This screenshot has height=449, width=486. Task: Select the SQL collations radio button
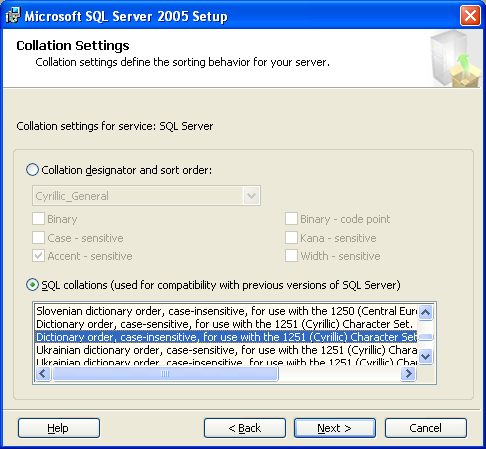(32, 285)
